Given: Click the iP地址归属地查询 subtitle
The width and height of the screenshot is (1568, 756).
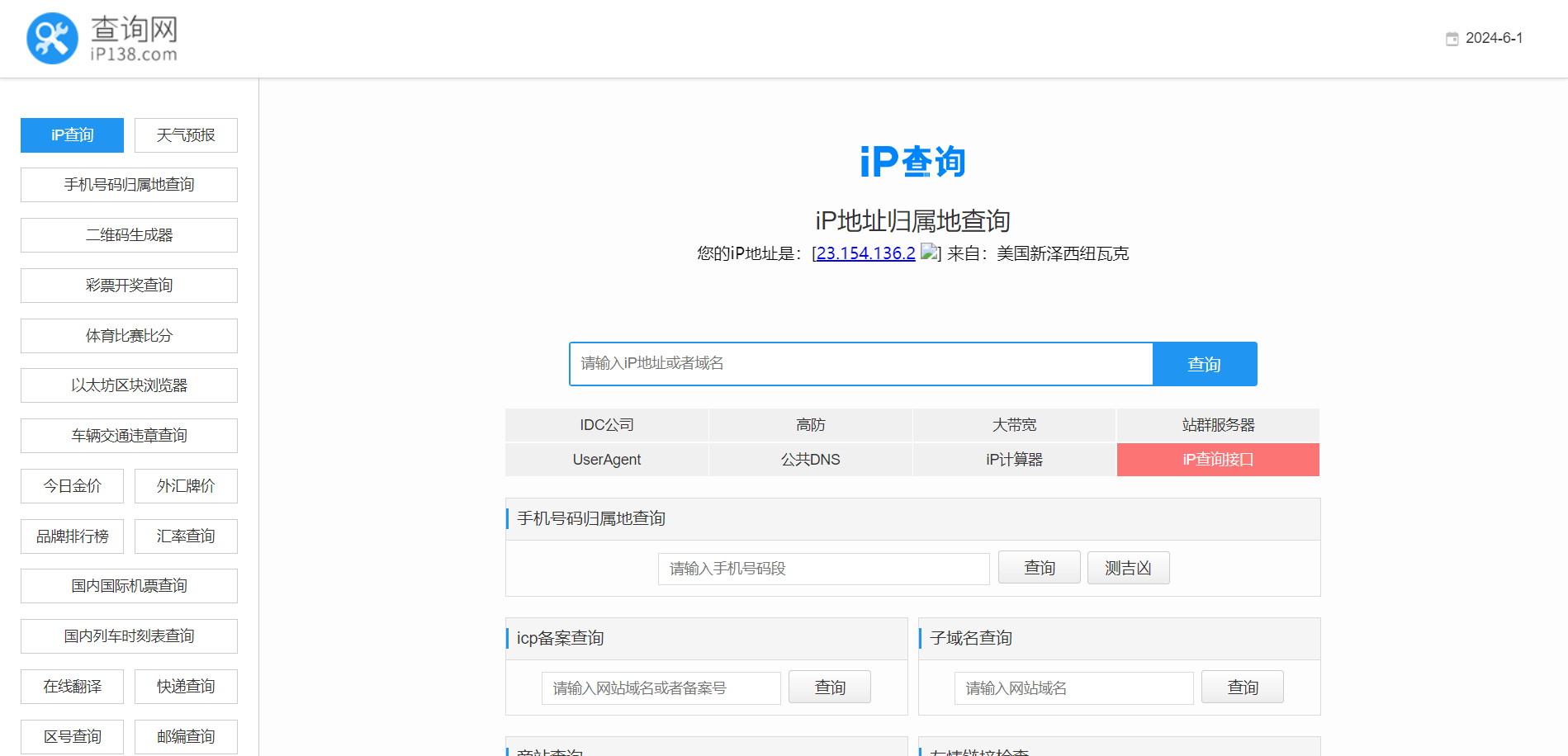Looking at the screenshot, I should click(912, 221).
